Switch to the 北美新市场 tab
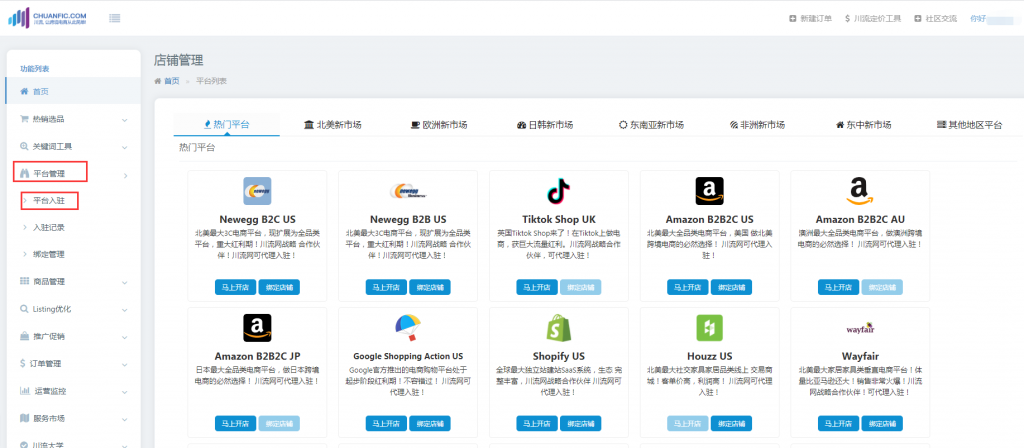Screen dimensions: 1024x448 pos(332,125)
